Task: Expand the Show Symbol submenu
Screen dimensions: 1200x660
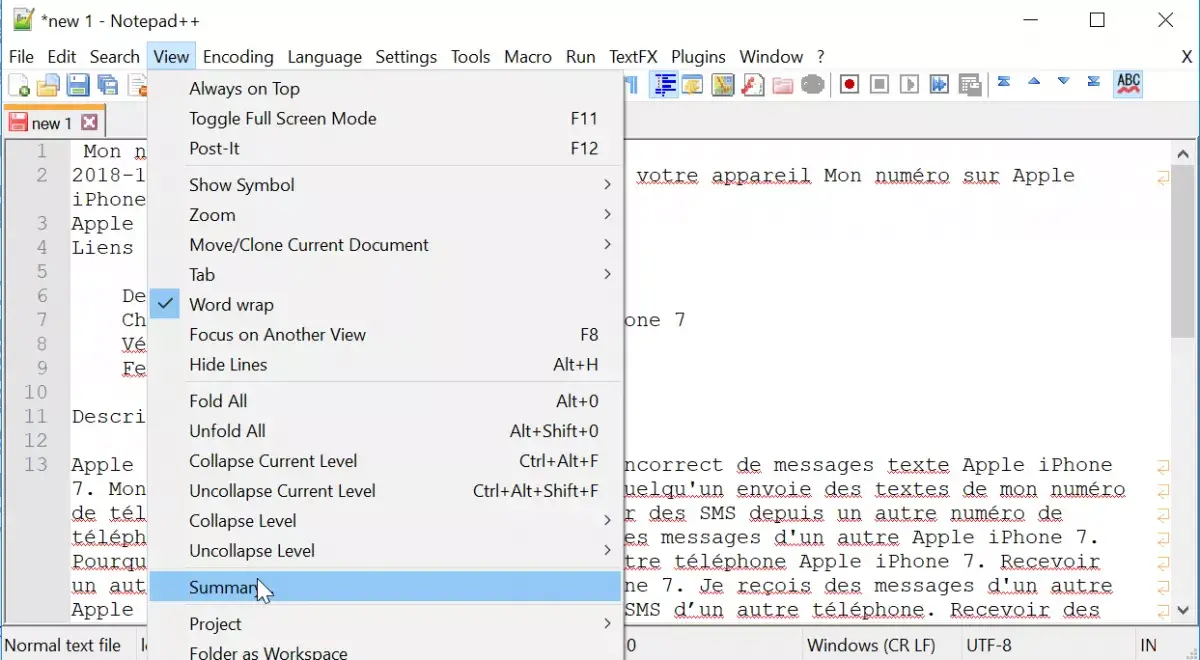Action: 385,185
